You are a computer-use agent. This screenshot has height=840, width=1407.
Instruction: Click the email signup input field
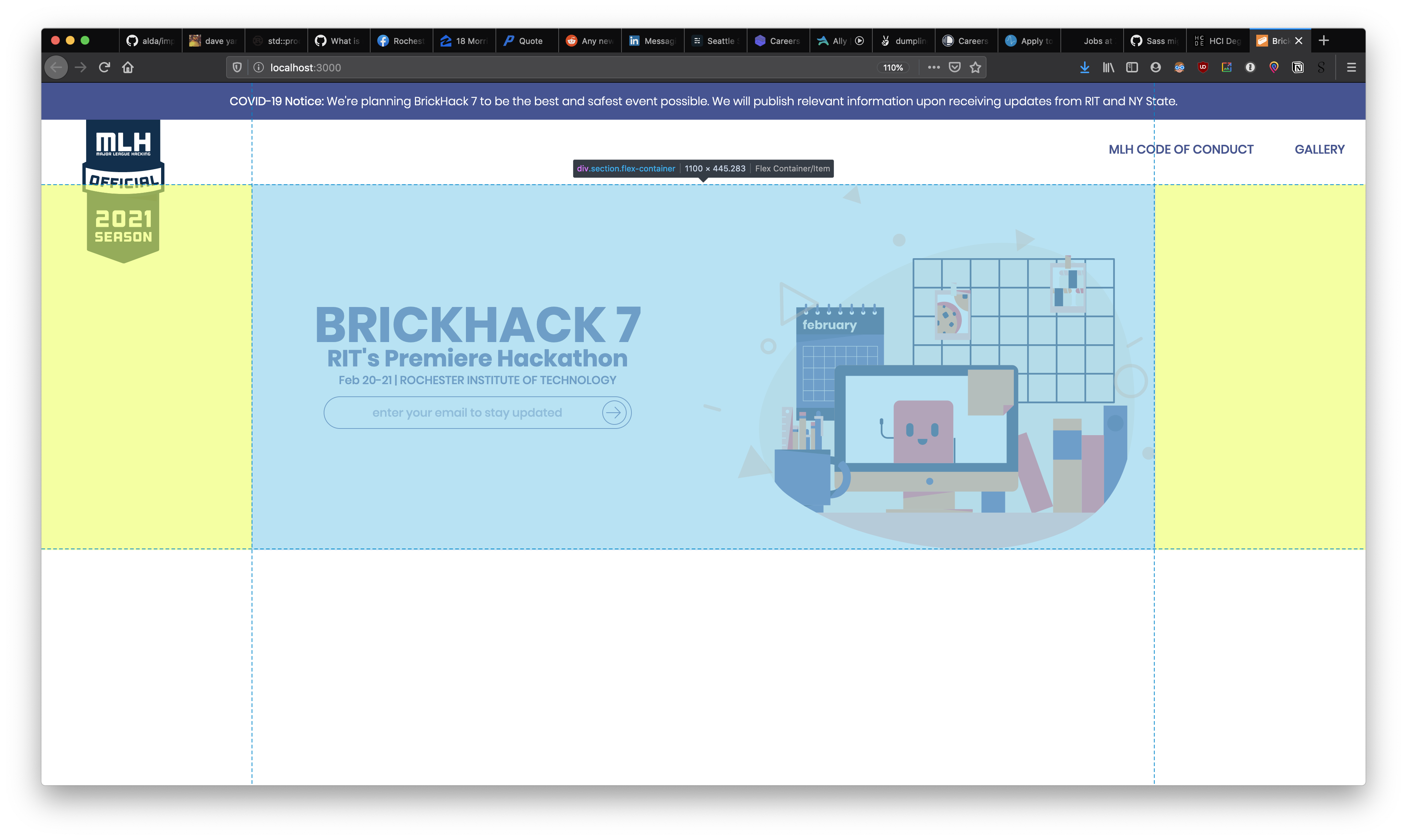click(x=467, y=413)
